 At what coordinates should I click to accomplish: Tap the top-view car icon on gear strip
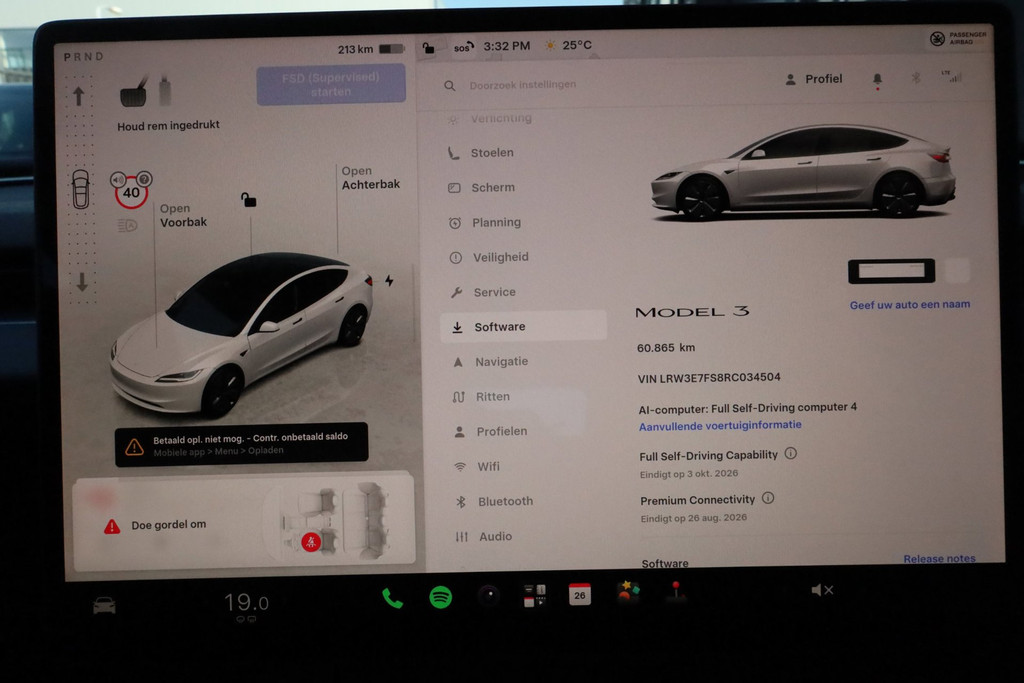(x=80, y=189)
